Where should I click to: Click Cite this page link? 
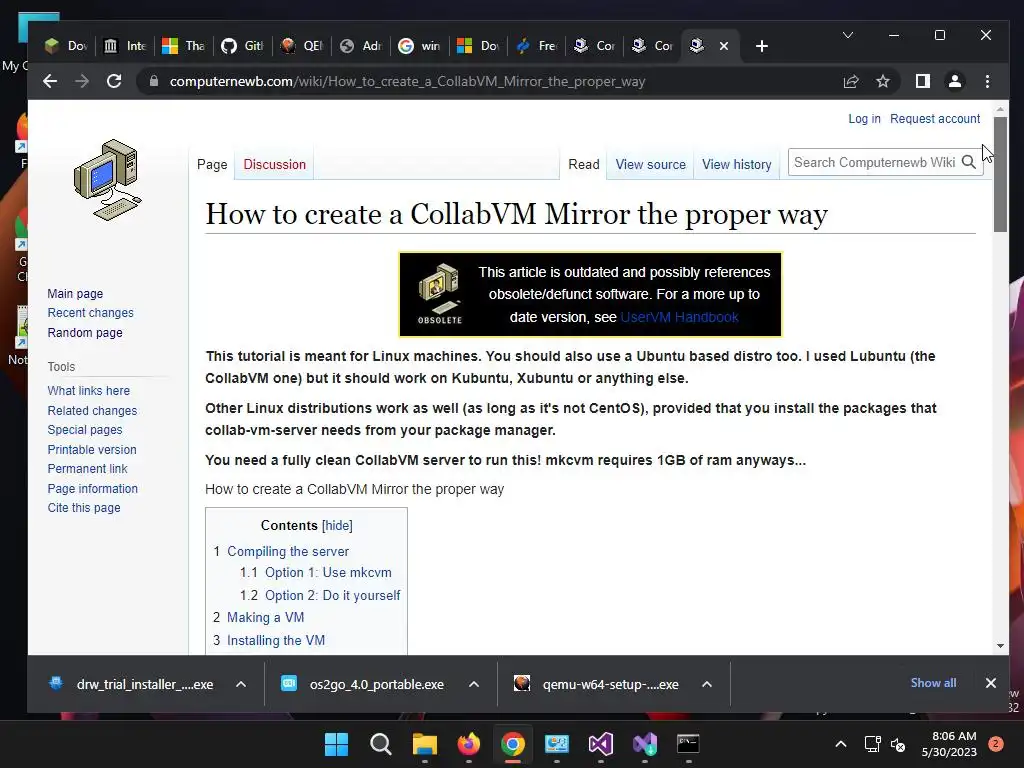click(x=84, y=508)
